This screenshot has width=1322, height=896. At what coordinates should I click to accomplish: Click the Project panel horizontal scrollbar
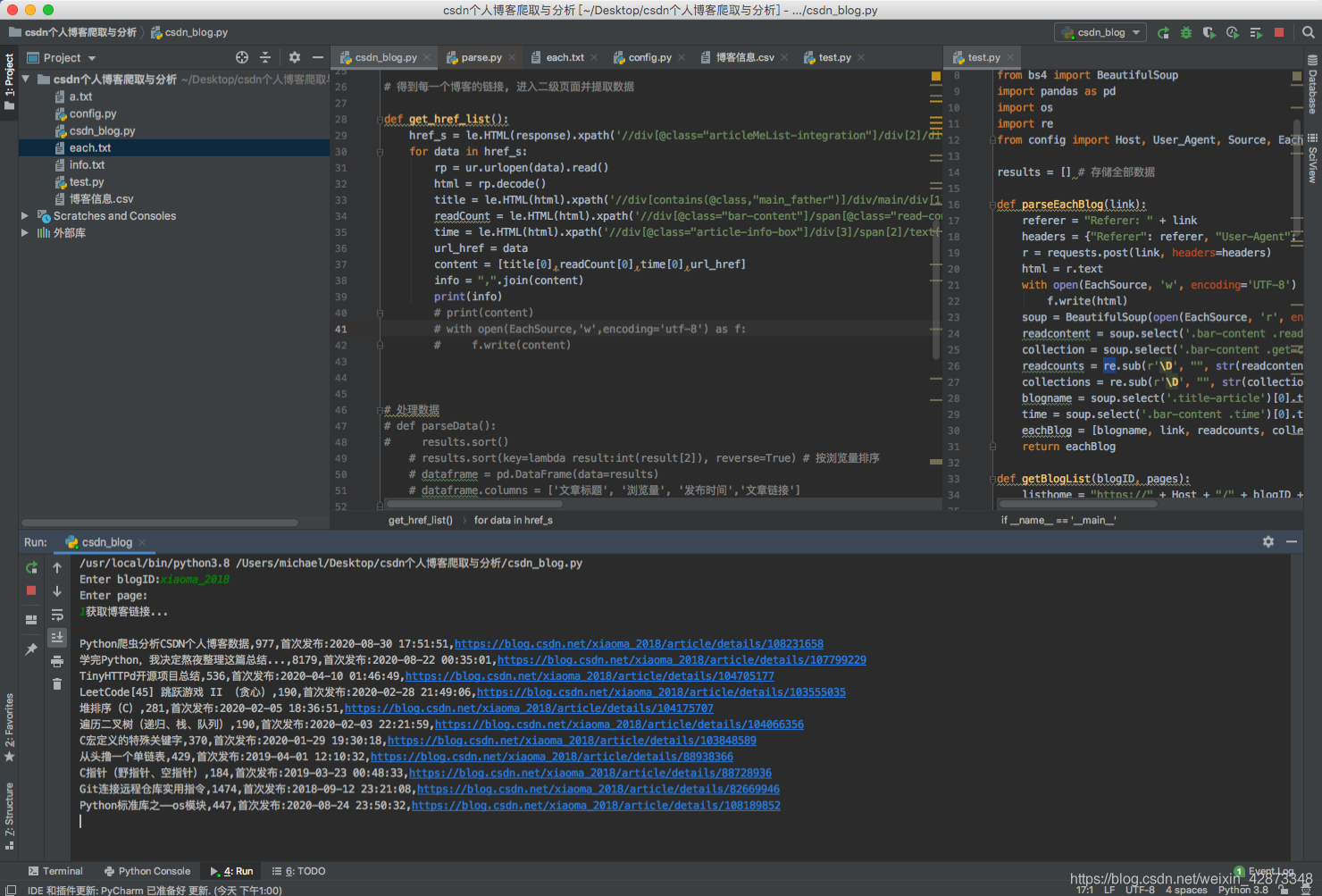pyautogui.click(x=160, y=522)
